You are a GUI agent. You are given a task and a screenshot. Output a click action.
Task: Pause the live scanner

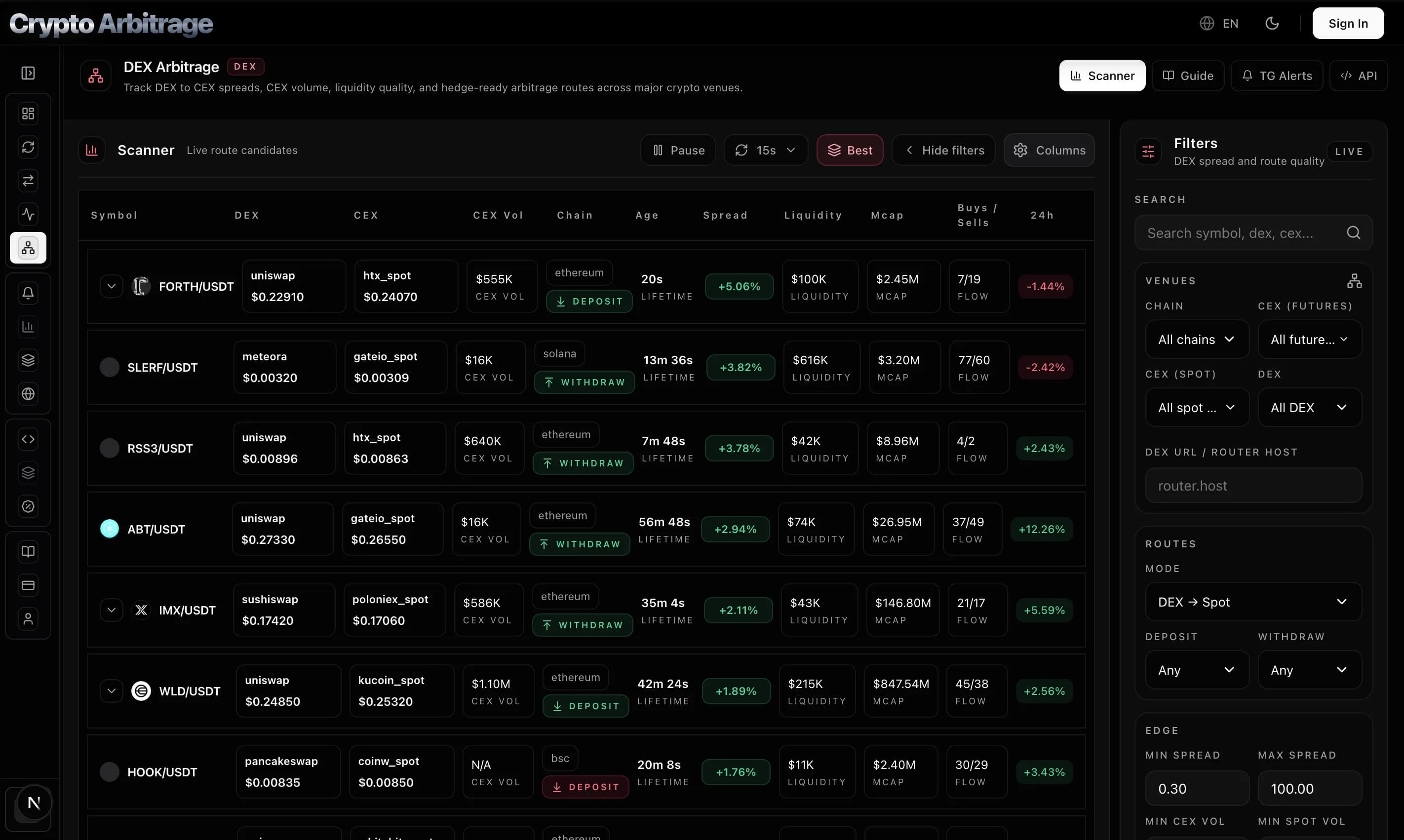[678, 150]
